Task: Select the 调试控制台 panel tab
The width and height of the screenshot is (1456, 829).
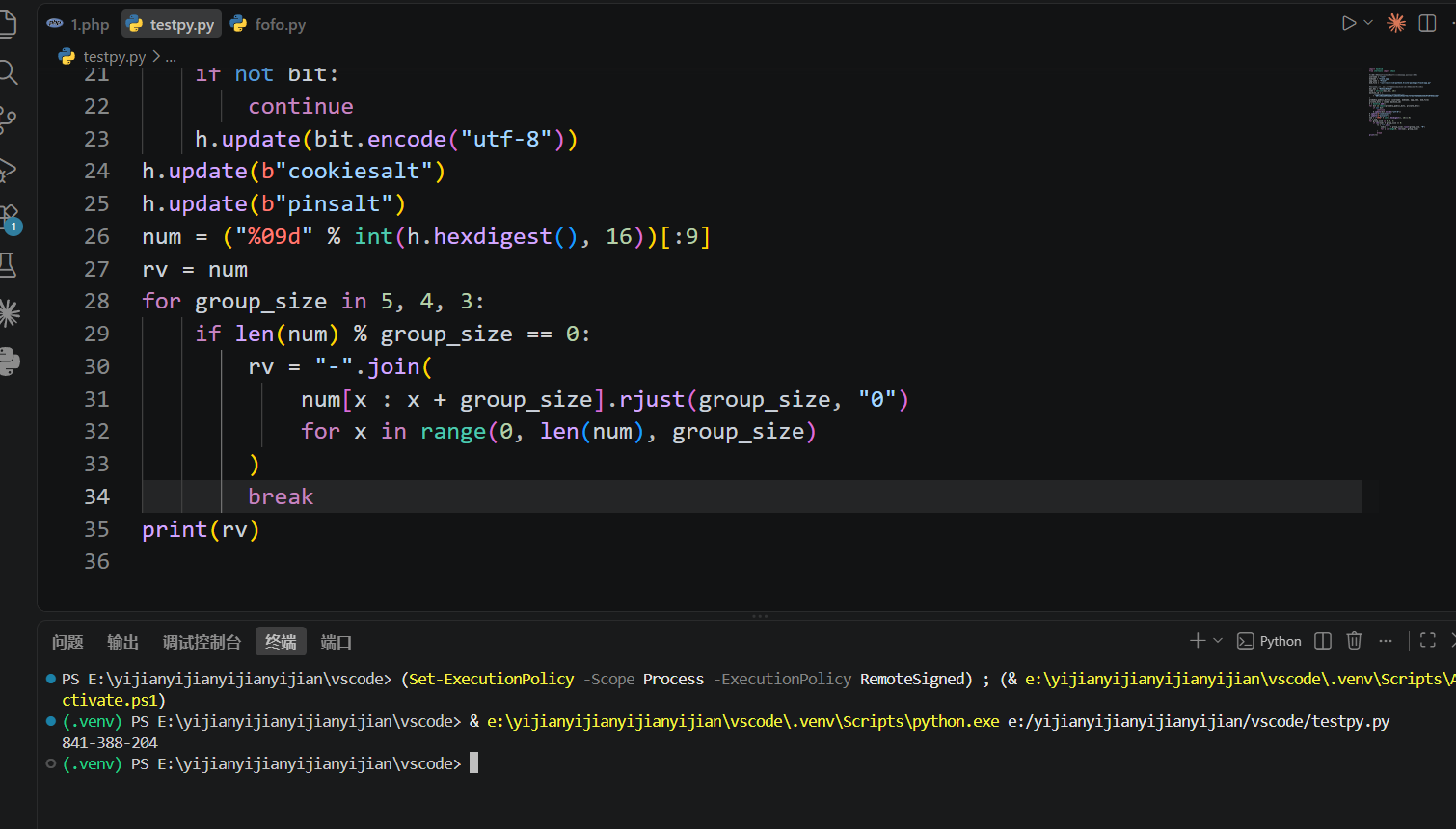Action: coord(202,642)
